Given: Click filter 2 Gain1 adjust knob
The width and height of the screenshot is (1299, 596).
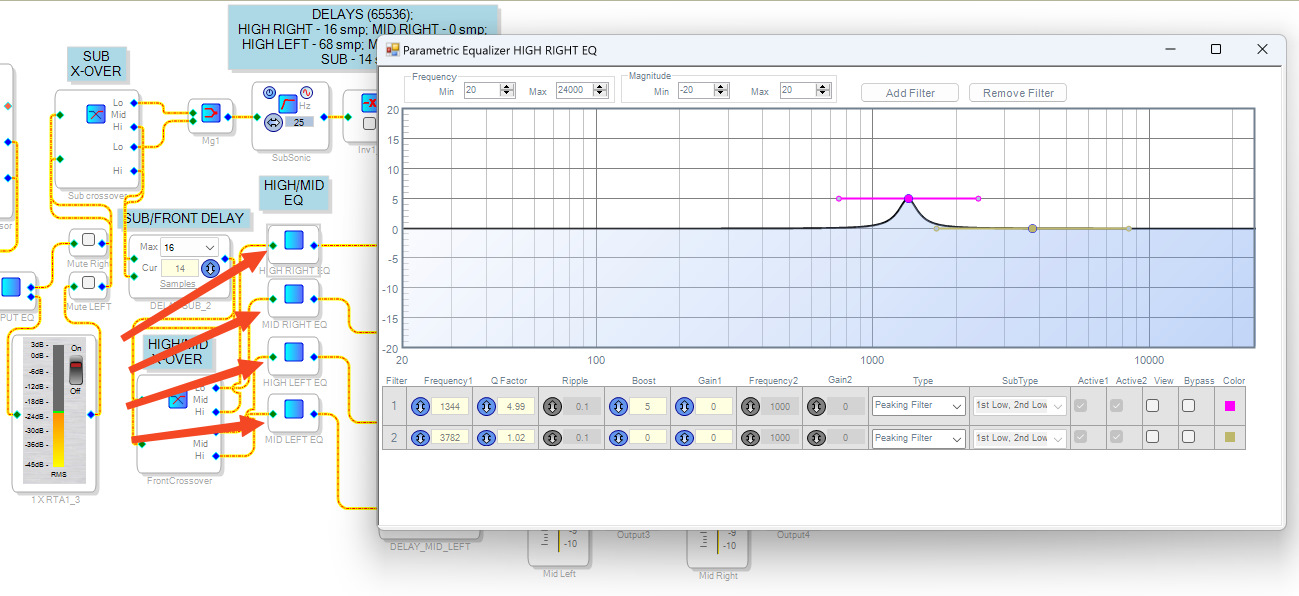Looking at the screenshot, I should point(684,438).
